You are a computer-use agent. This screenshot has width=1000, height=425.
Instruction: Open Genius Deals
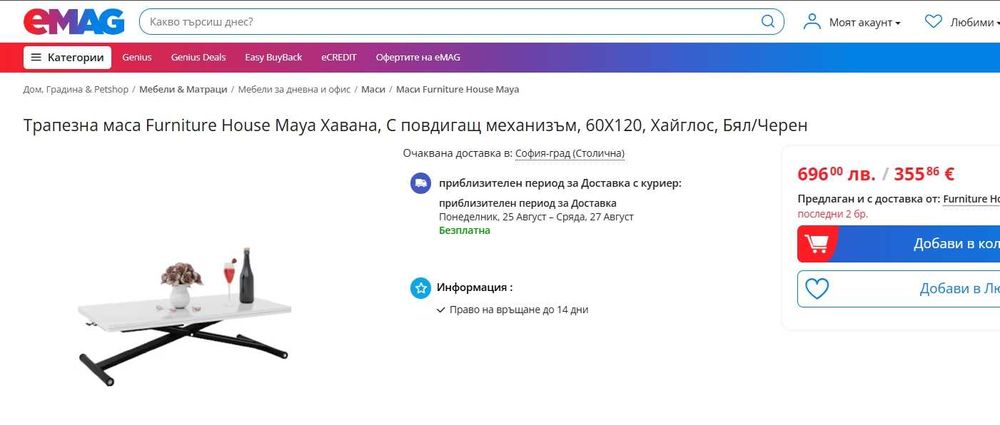click(x=198, y=57)
